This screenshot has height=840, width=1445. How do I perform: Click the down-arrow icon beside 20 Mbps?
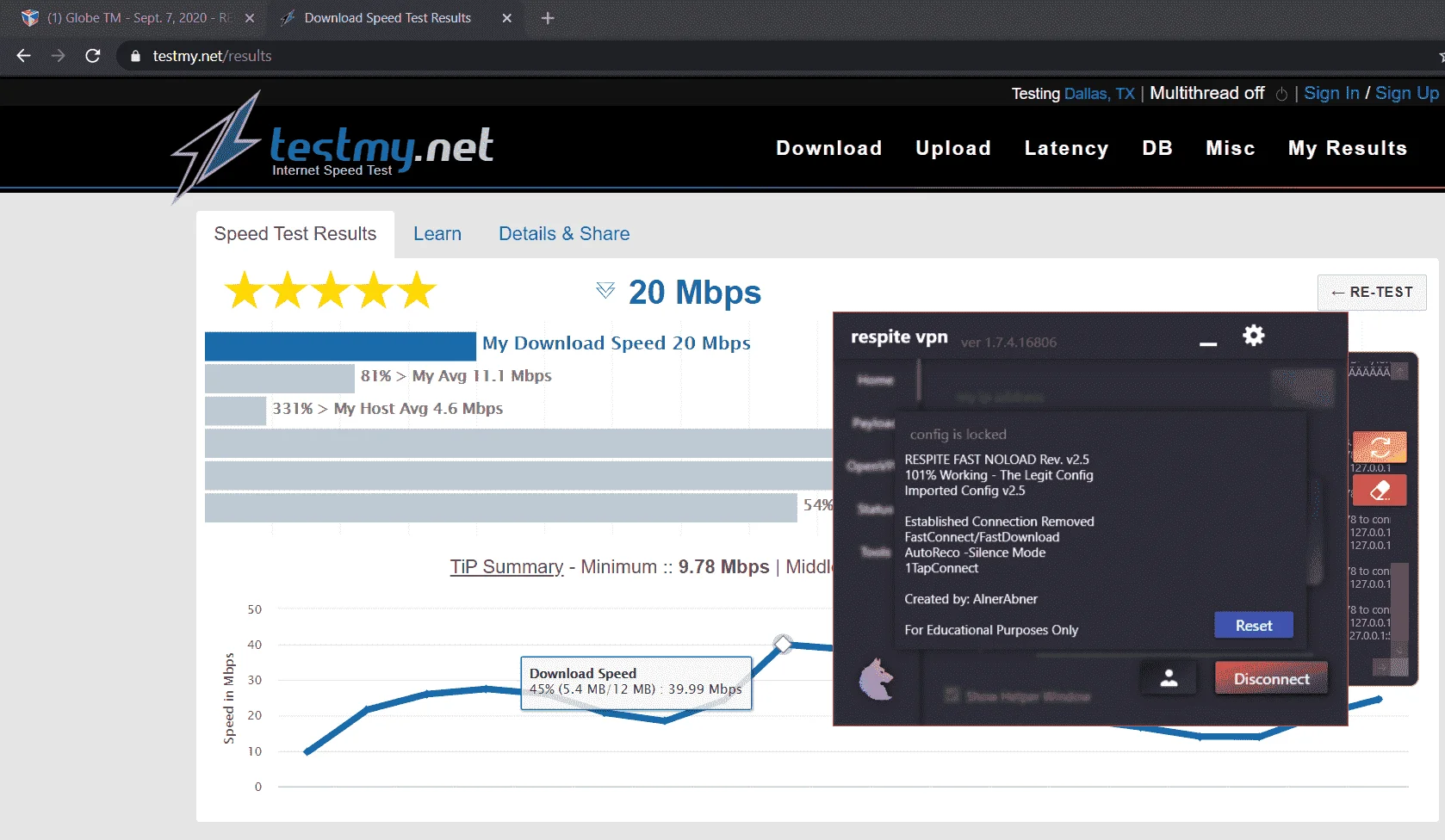[x=605, y=291]
